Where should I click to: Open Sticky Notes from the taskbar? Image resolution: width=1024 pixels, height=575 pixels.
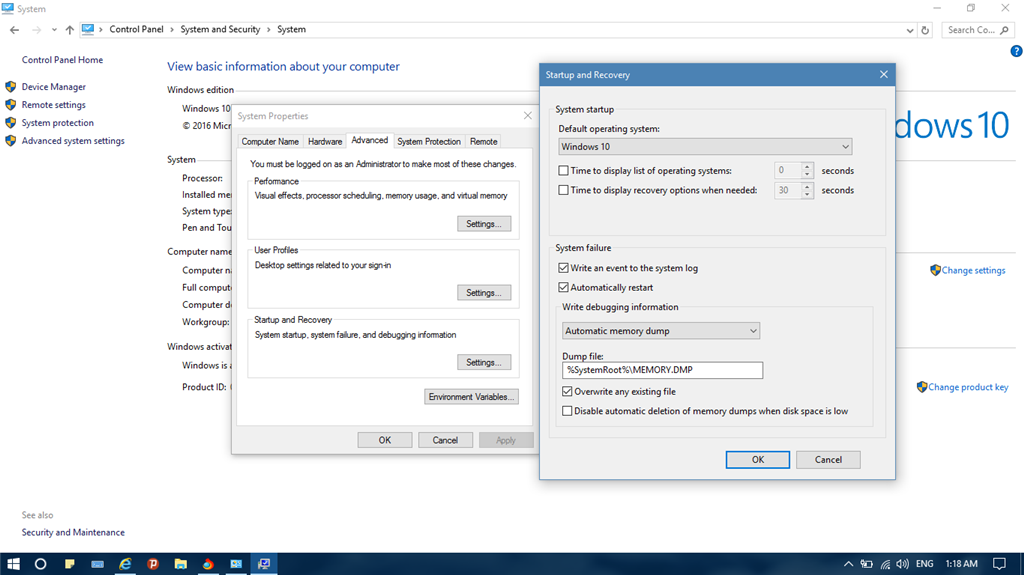click(69, 563)
